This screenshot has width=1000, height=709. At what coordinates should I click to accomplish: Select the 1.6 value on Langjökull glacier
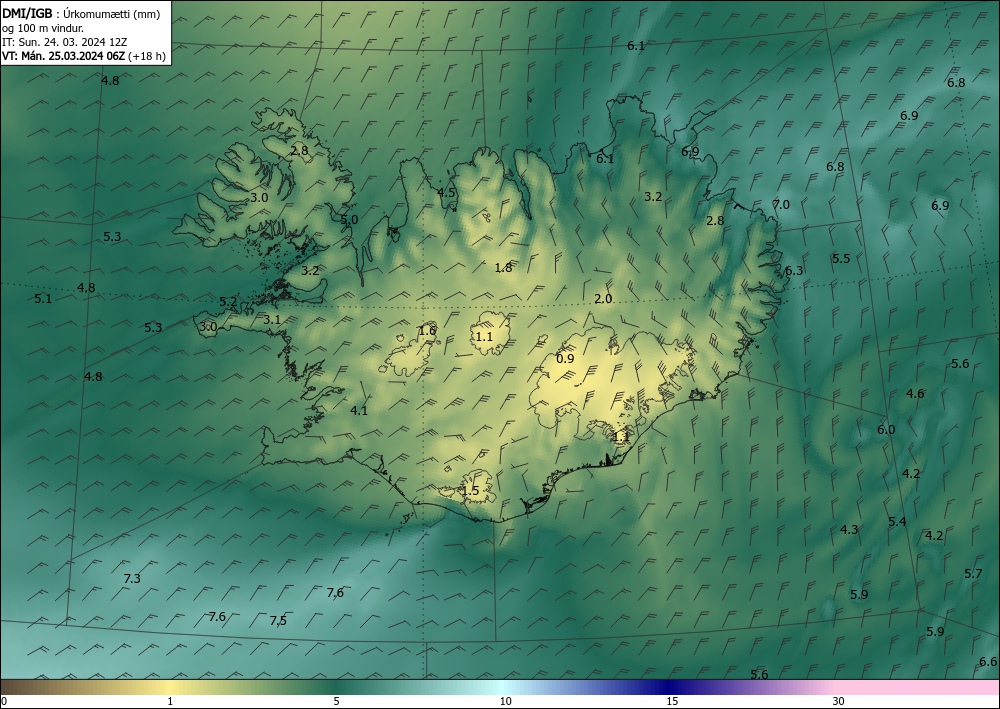427,330
